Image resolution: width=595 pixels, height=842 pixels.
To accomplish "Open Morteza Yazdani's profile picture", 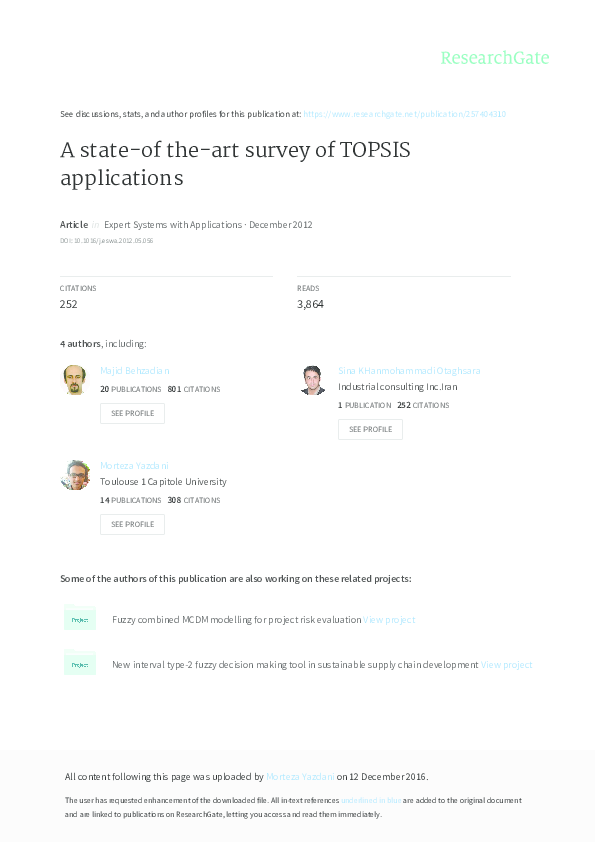I will pyautogui.click(x=75, y=475).
